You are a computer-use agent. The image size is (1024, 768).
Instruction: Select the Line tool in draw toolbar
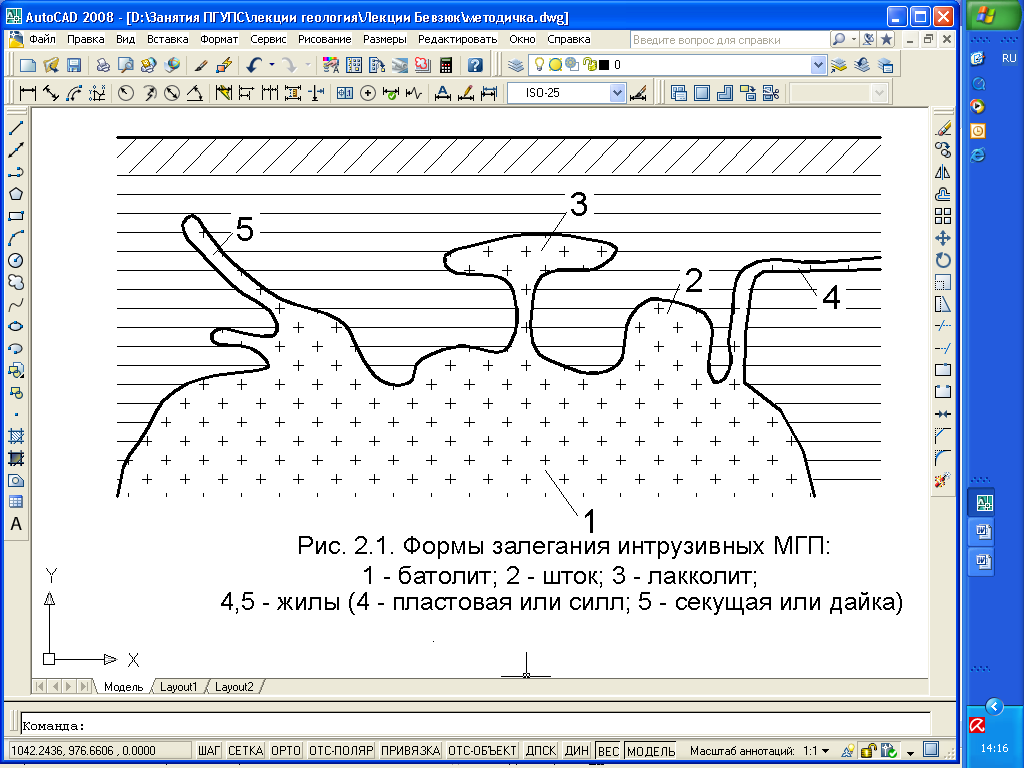pyautogui.click(x=16, y=128)
